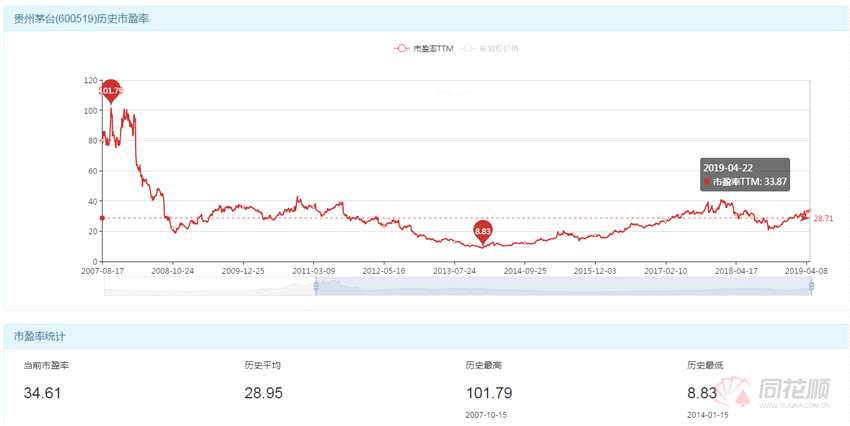Click the 2007-08-17 axis date label
The image size is (850, 426).
(x=102, y=269)
